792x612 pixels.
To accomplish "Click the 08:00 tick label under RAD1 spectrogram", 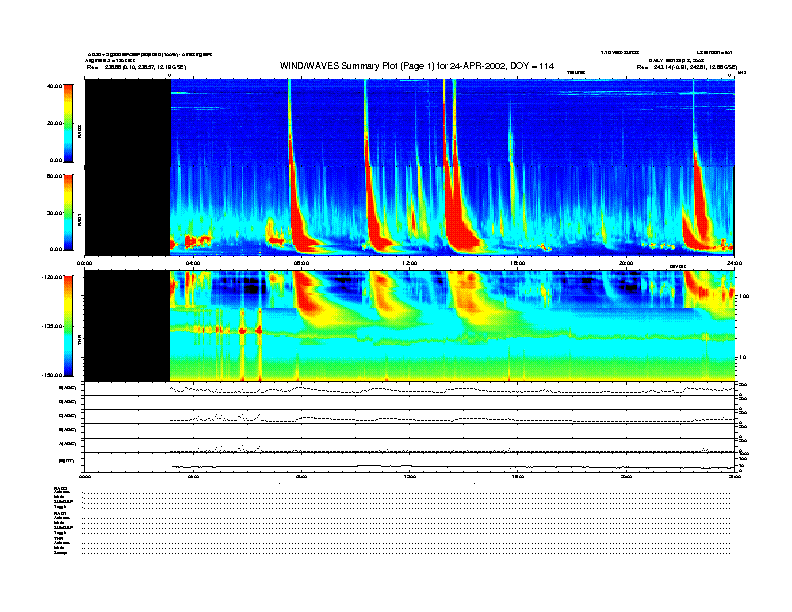I will pos(302,263).
